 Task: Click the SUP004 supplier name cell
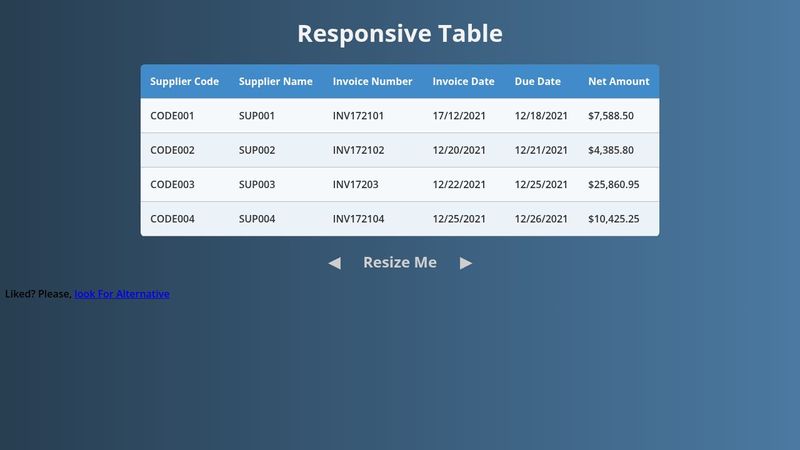coord(257,219)
